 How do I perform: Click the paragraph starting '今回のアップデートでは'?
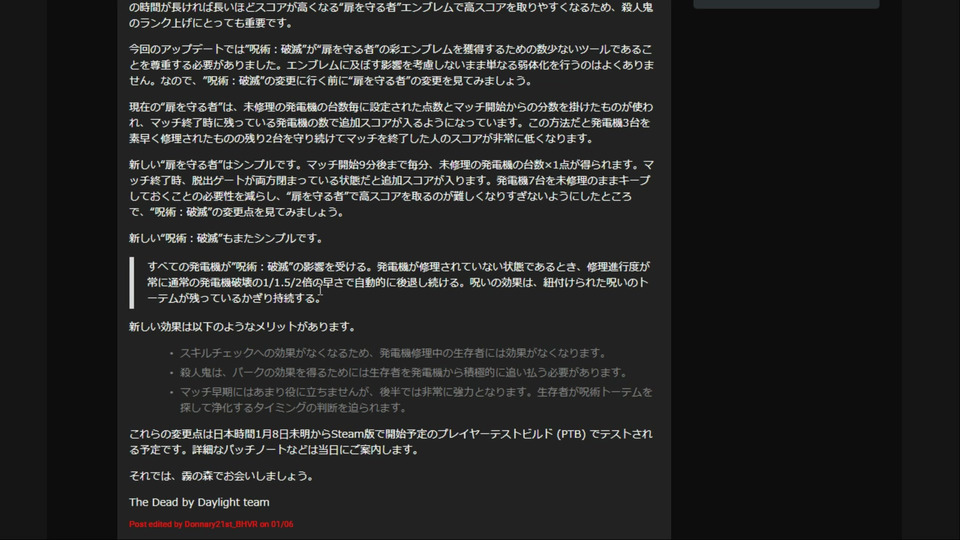(391, 65)
